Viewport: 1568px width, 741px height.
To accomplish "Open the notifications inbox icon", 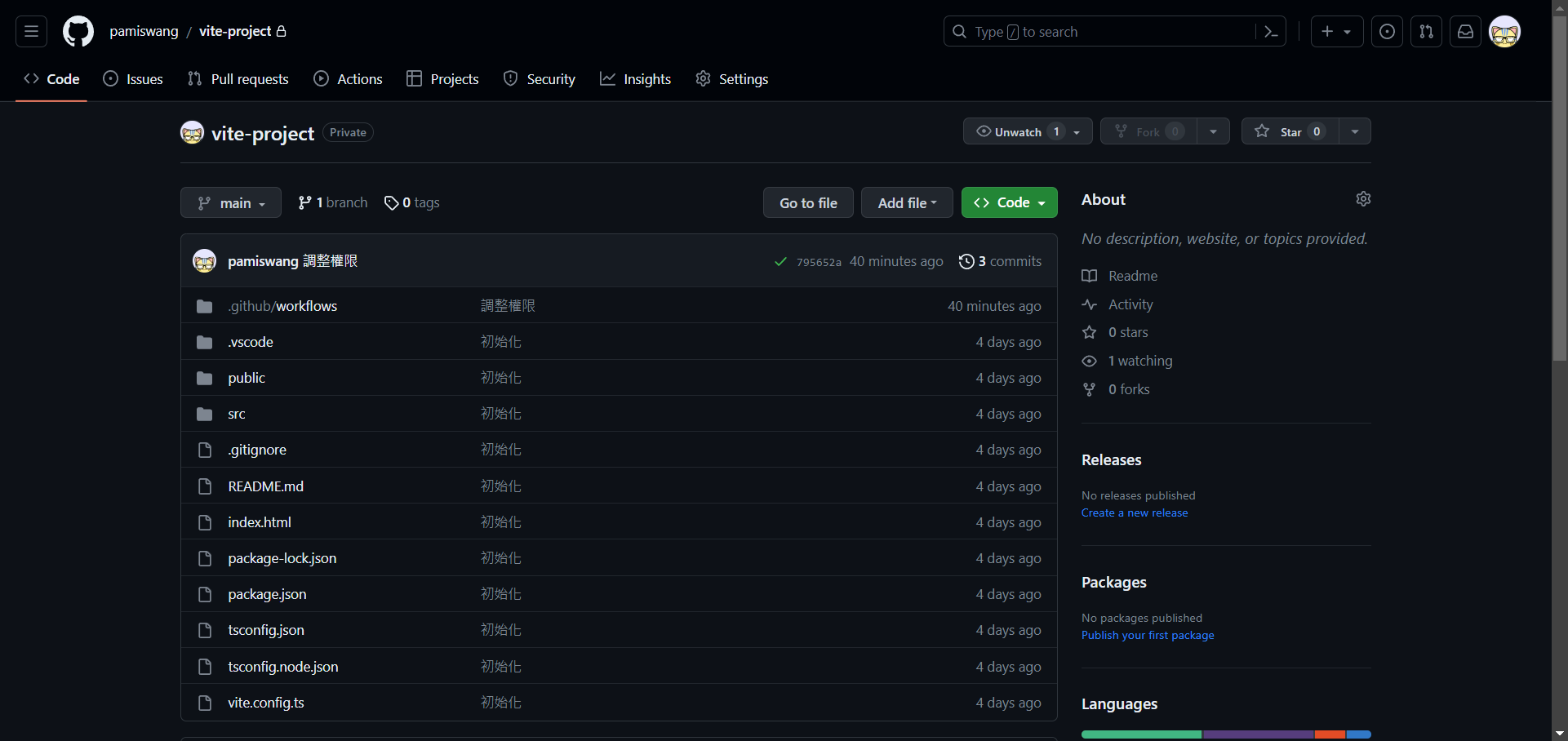I will point(1465,32).
